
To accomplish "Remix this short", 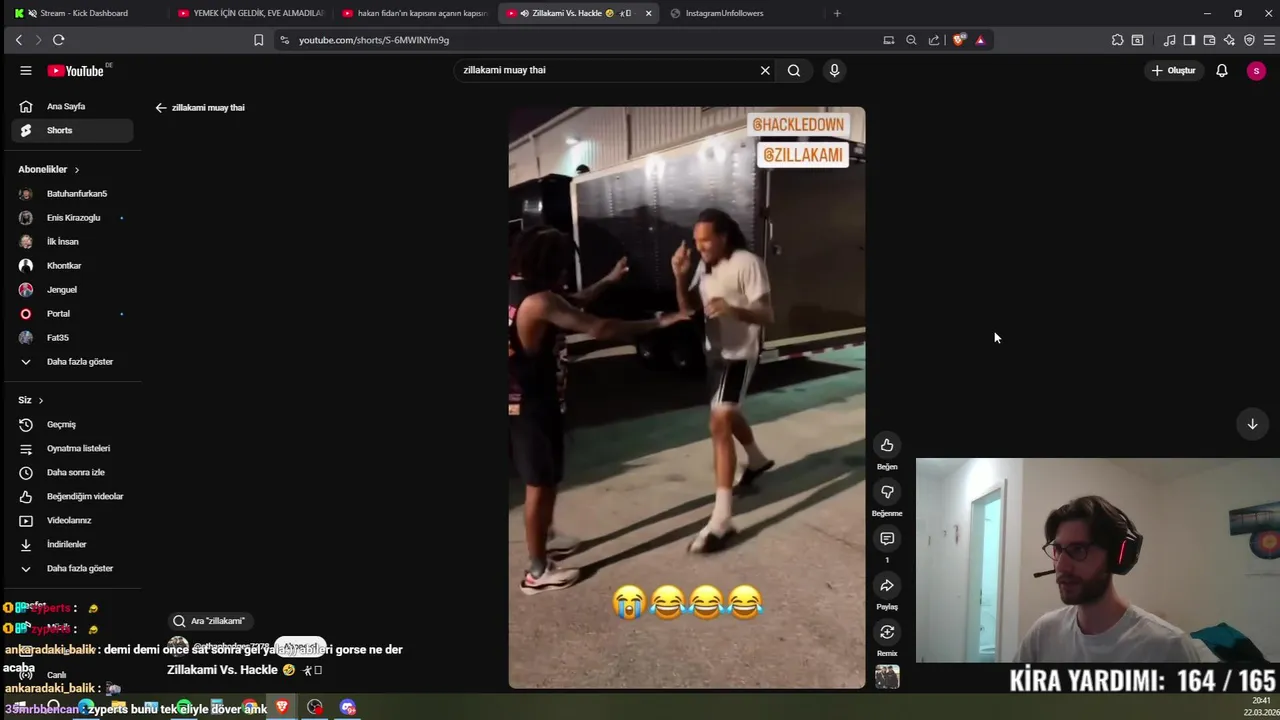I will click(887, 632).
